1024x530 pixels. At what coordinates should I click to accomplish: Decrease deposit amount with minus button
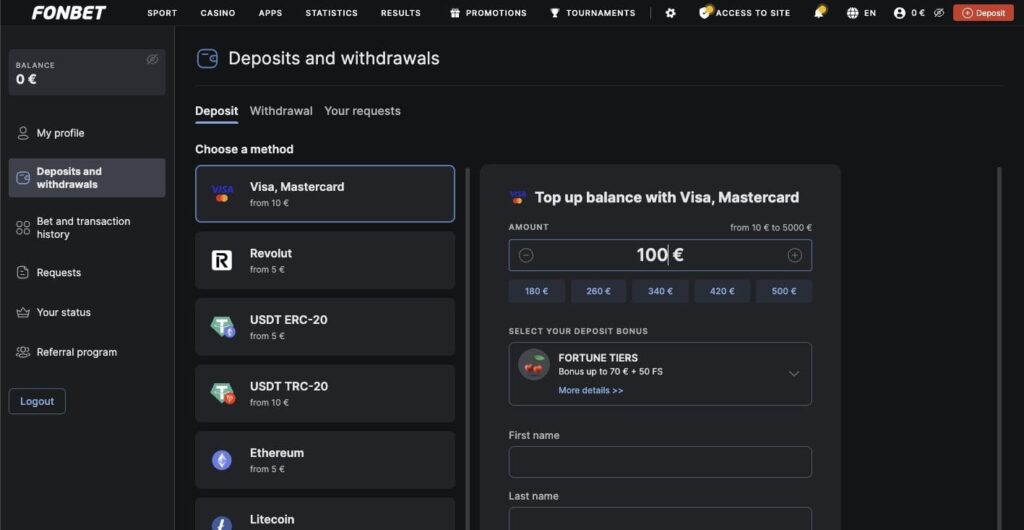pyautogui.click(x=526, y=255)
